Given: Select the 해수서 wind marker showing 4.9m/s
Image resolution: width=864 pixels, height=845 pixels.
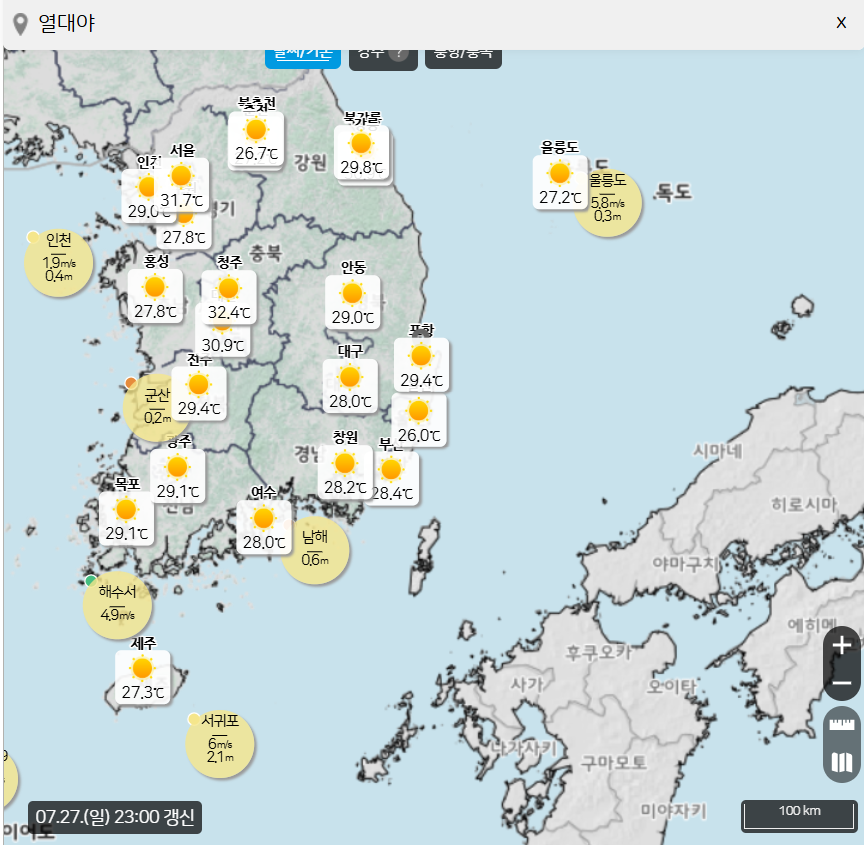Looking at the screenshot, I should tap(117, 604).
